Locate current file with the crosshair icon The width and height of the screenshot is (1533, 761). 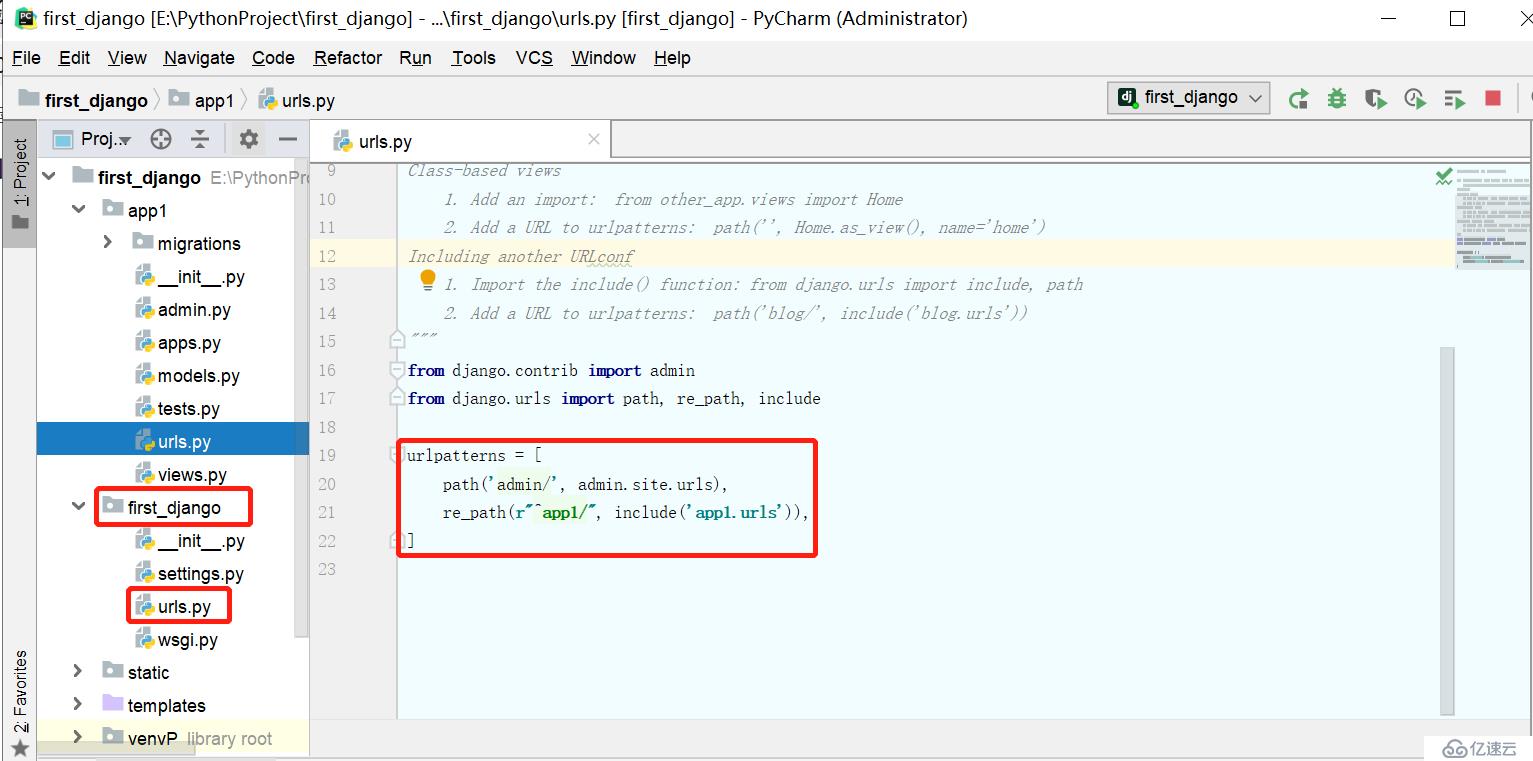click(x=161, y=139)
